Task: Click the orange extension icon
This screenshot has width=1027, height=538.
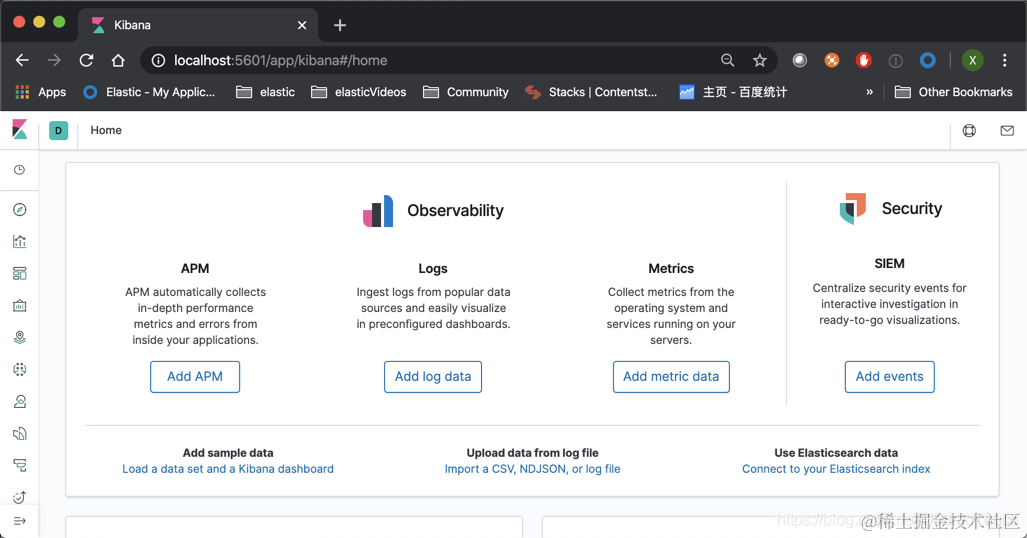Action: tap(832, 60)
